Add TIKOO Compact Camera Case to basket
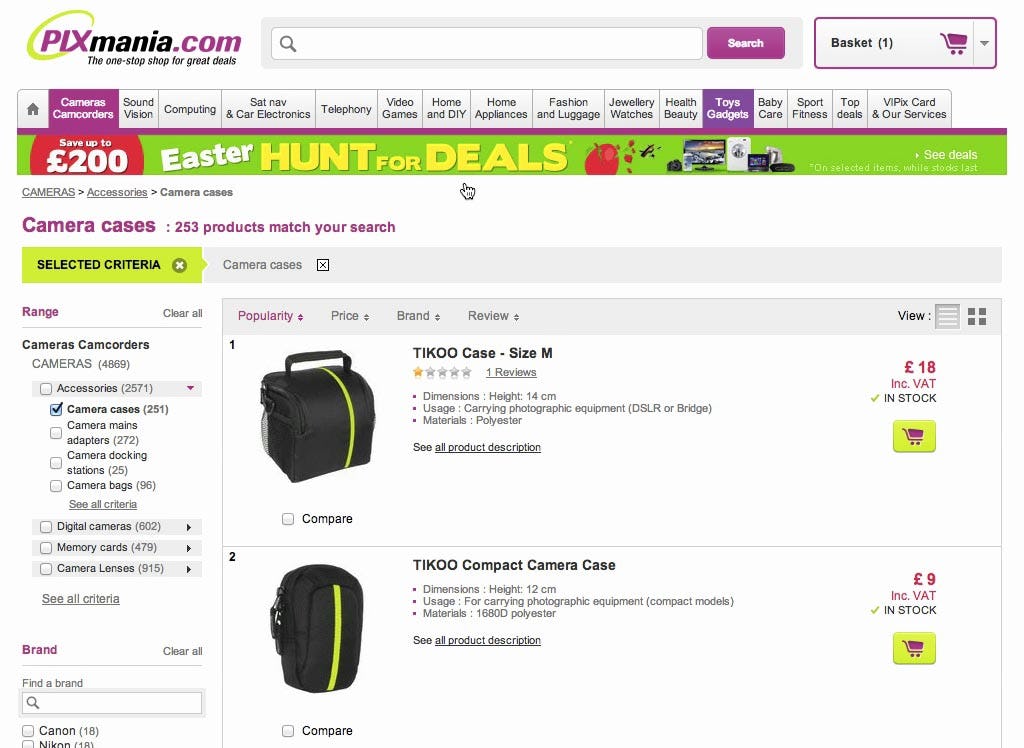1024x748 pixels. 914,648
